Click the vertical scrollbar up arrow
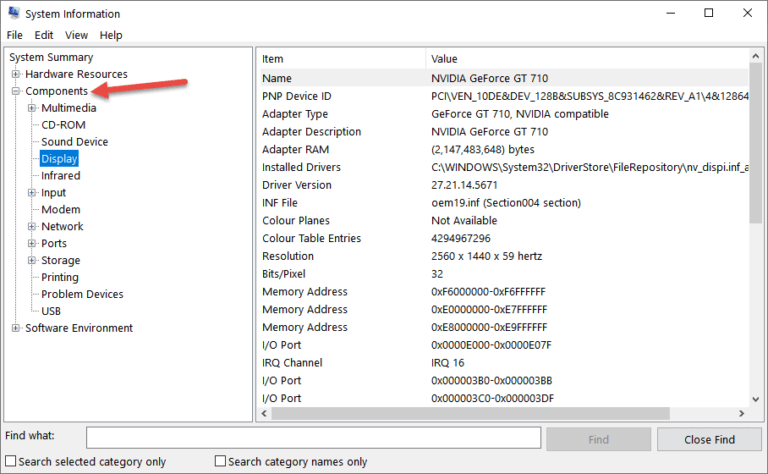The image size is (768, 474). click(755, 56)
